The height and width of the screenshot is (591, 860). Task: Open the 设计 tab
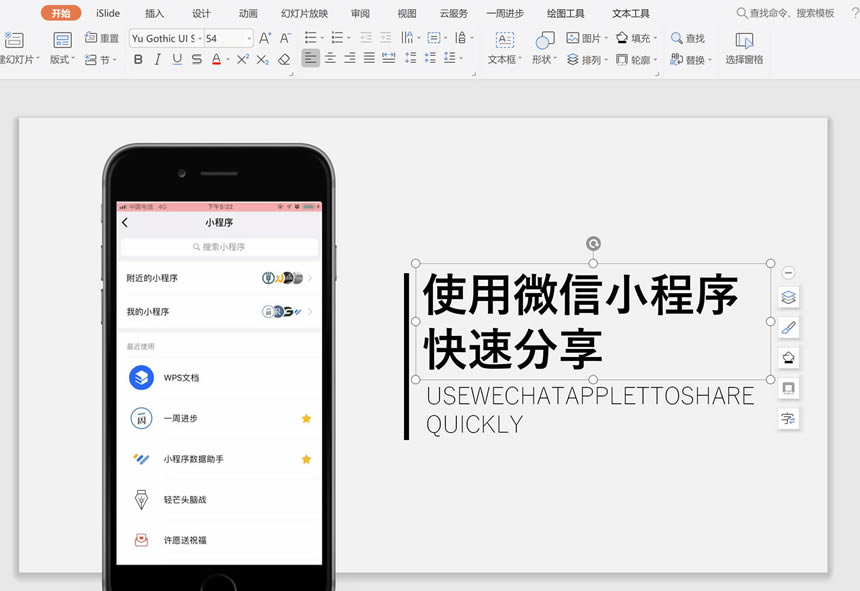[x=201, y=13]
